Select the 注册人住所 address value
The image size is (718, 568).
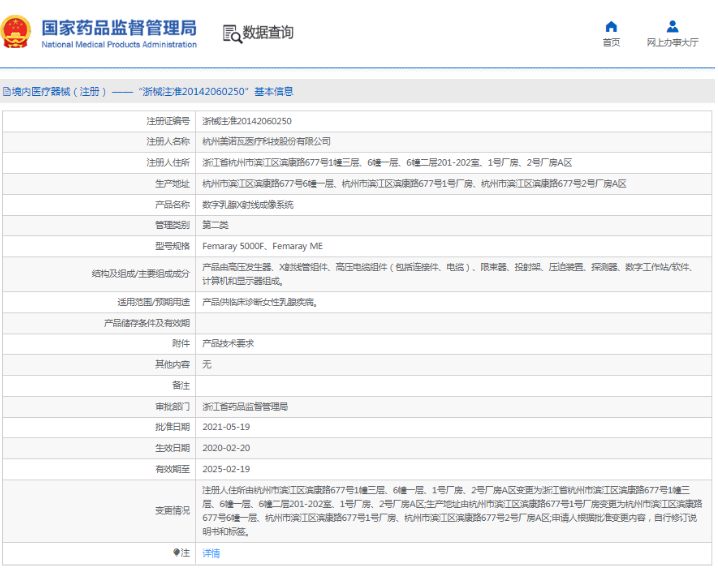click(x=387, y=163)
